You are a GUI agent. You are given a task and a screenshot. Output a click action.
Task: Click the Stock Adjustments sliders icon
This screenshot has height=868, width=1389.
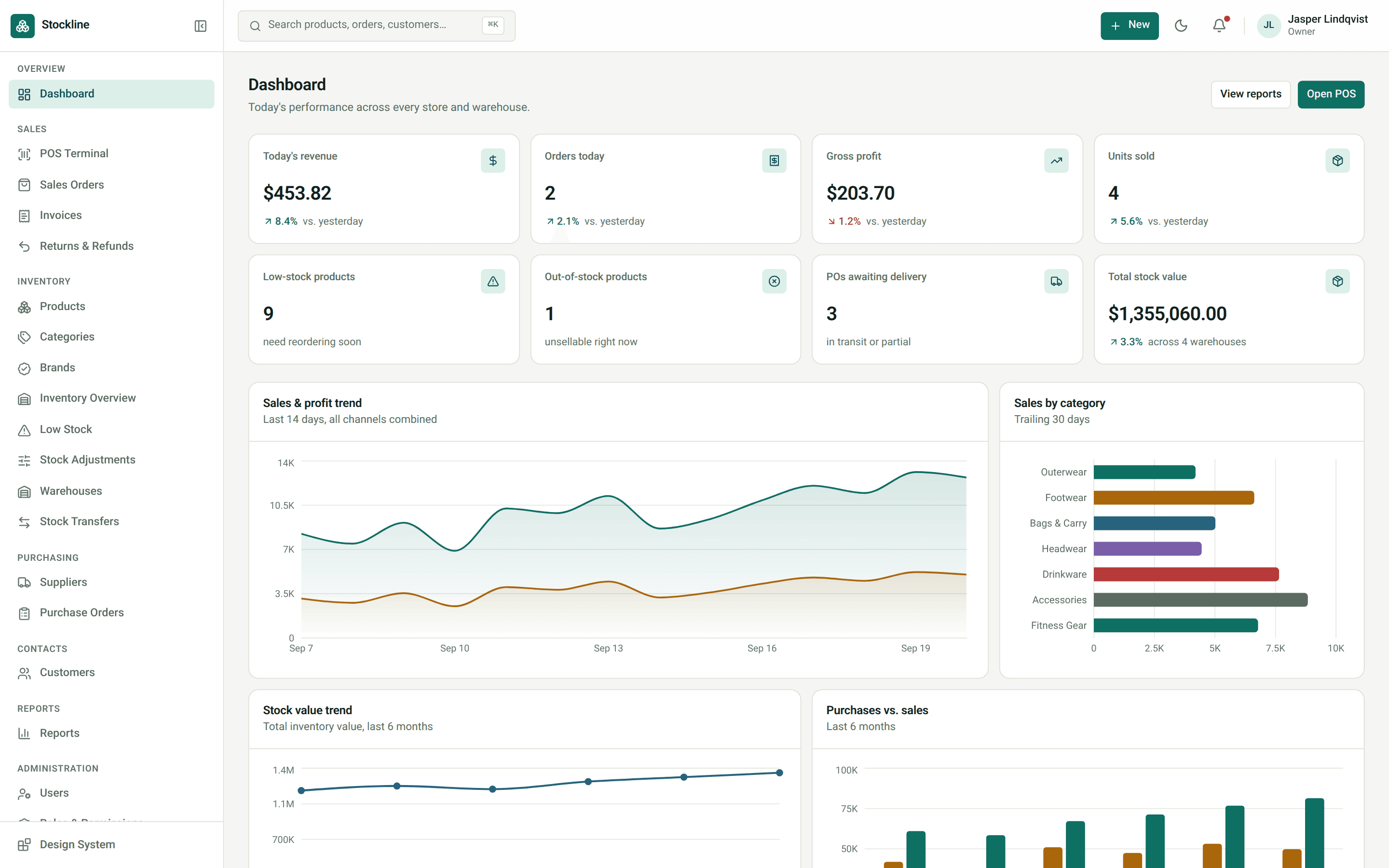(x=24, y=461)
